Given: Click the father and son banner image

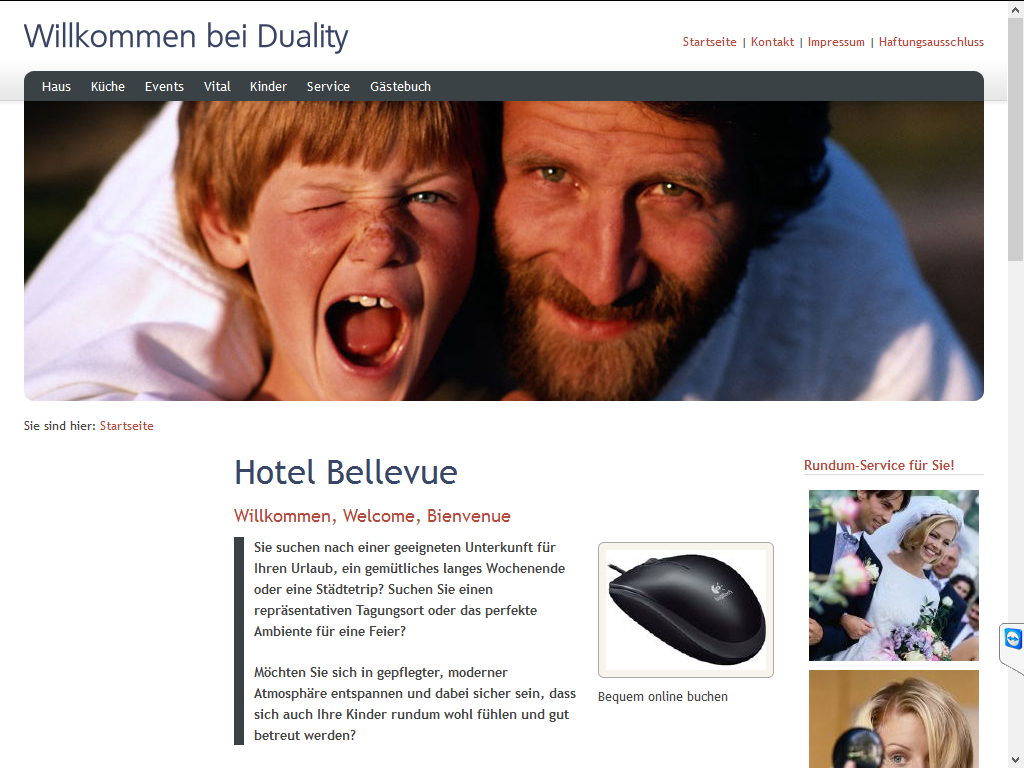Looking at the screenshot, I should 504,251.
